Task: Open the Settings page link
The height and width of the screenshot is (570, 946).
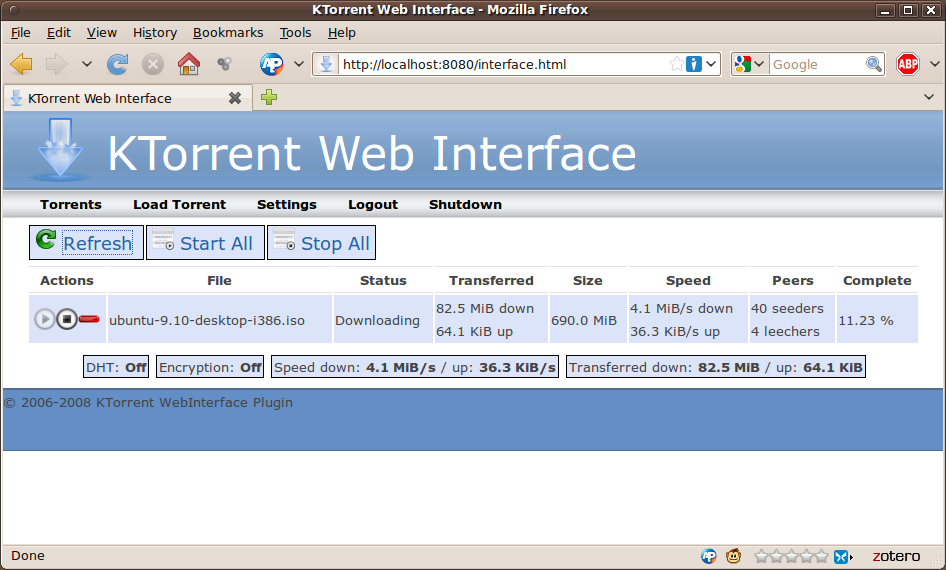Action: [287, 204]
